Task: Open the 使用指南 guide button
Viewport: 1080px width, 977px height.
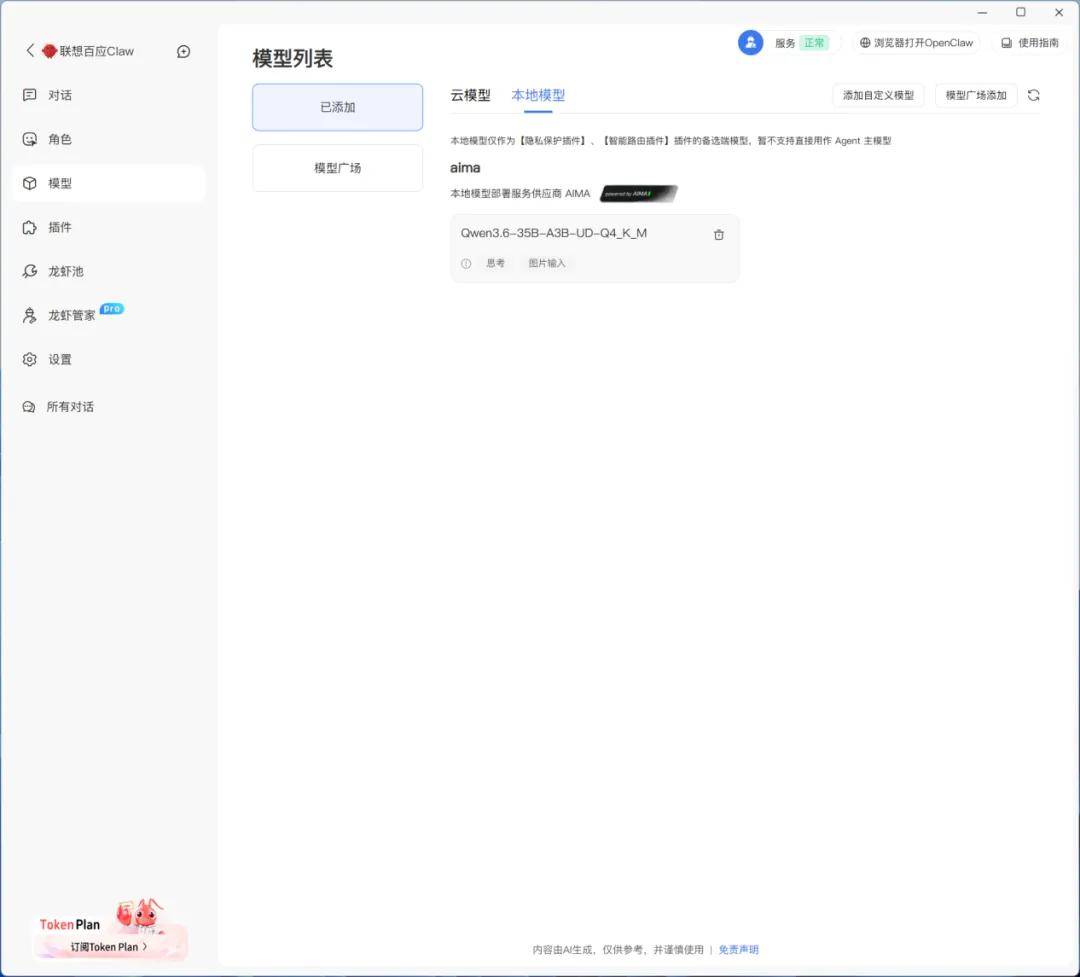Action: pyautogui.click(x=1030, y=43)
